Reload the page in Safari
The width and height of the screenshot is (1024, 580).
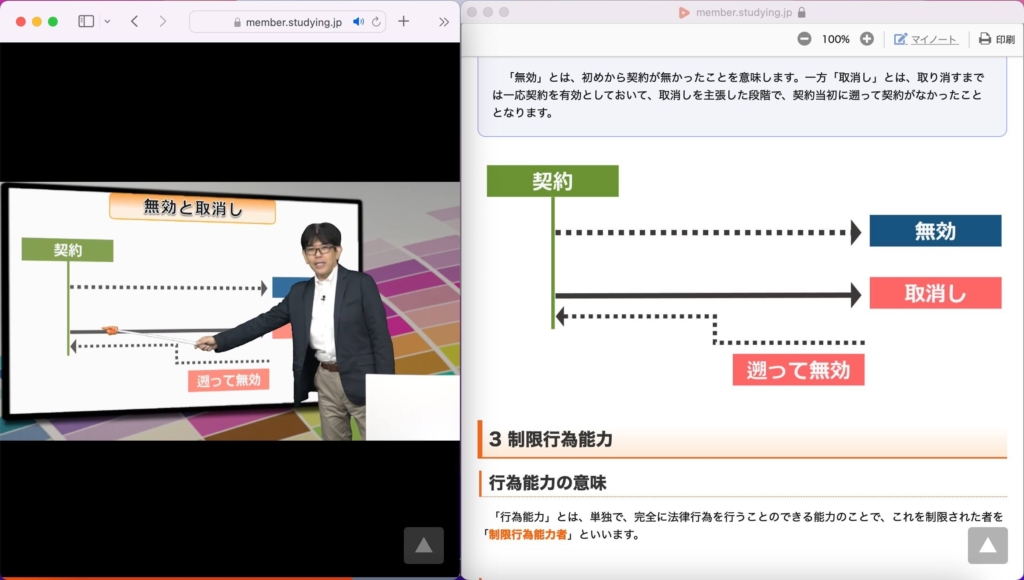coord(376,22)
